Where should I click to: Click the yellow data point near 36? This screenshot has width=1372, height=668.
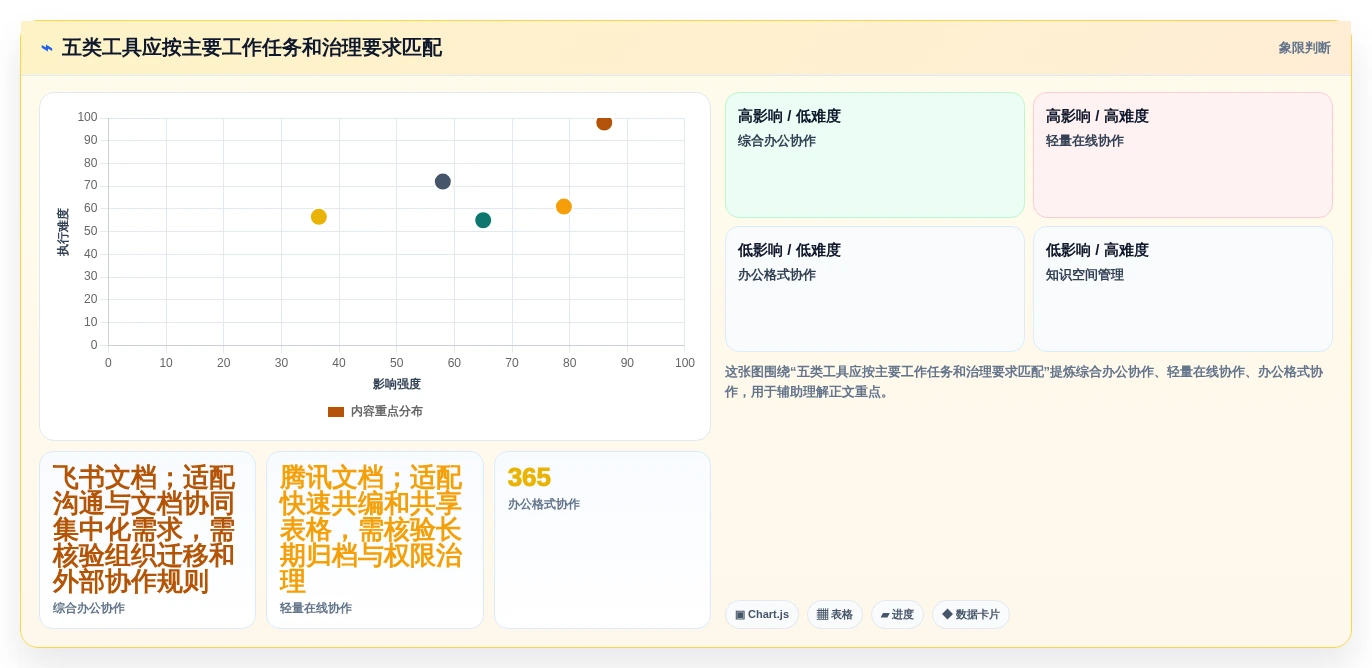(319, 217)
